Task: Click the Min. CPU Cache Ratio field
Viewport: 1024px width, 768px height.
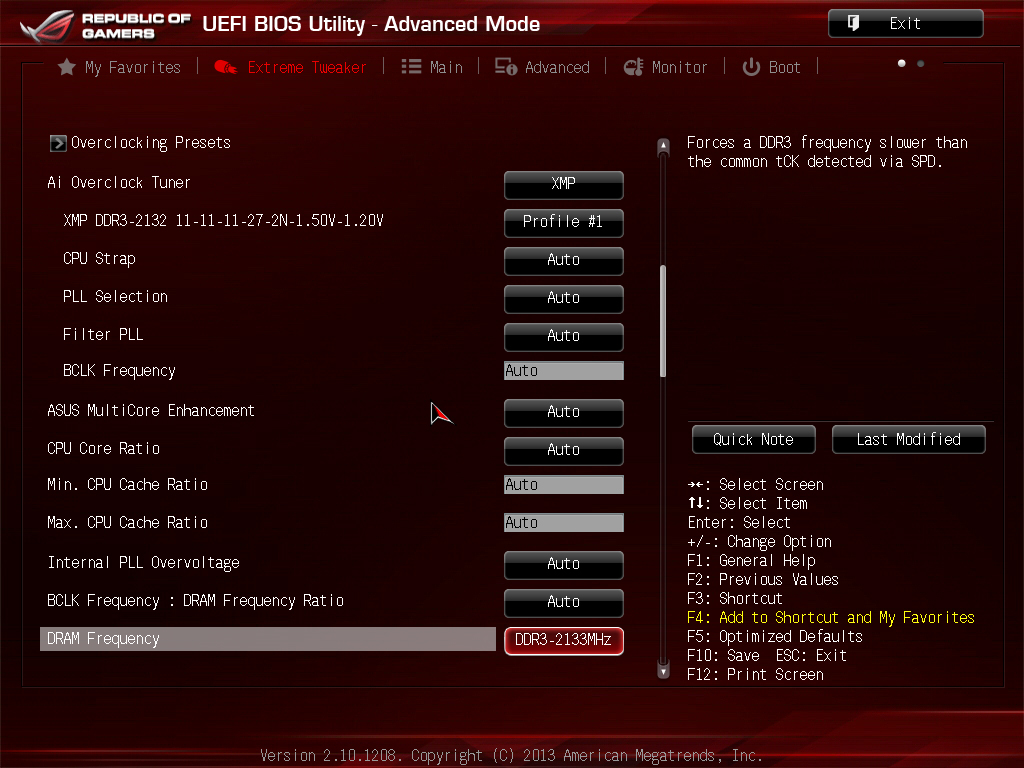Action: pos(564,485)
